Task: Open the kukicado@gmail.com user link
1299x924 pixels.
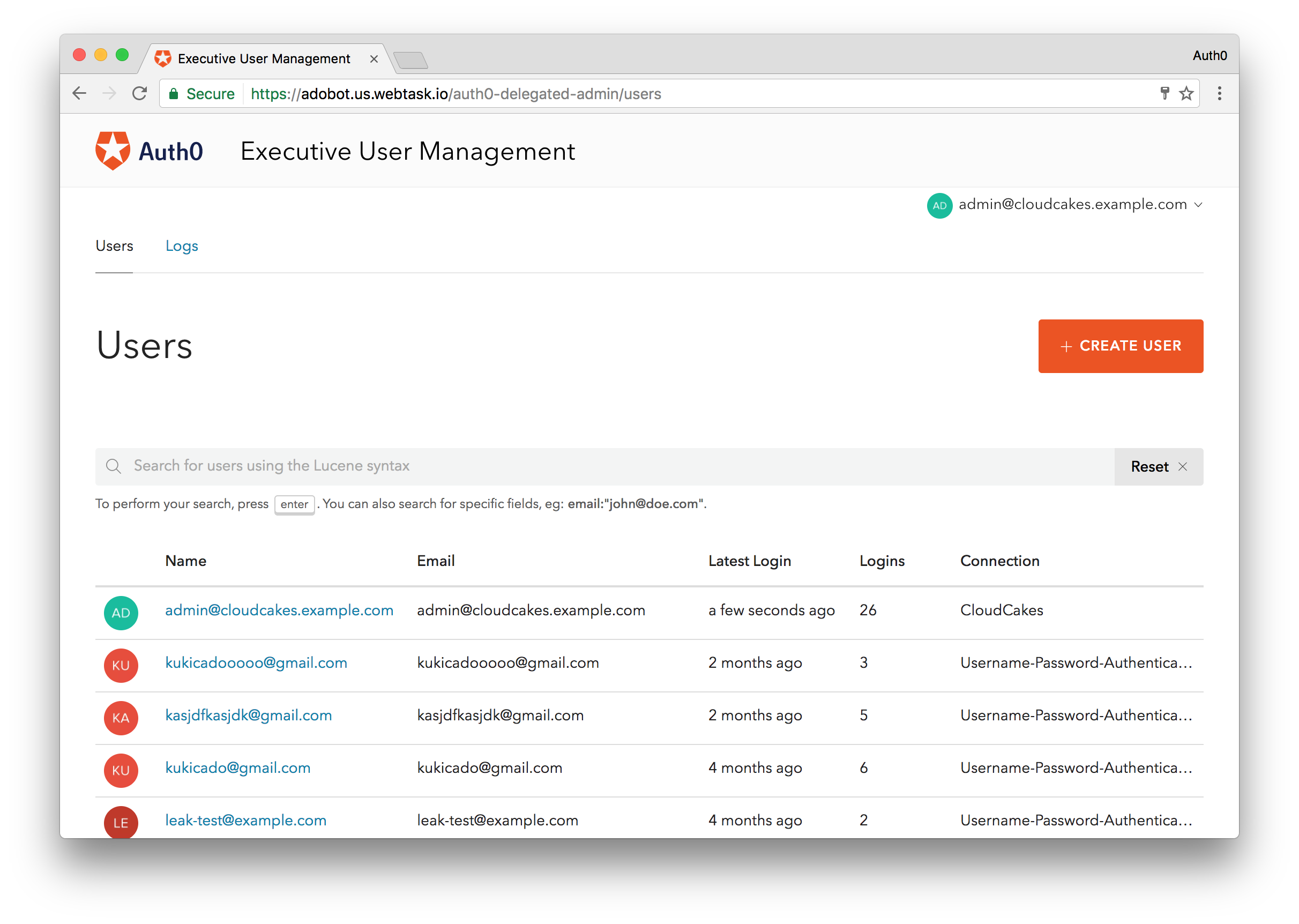Action: (x=238, y=767)
